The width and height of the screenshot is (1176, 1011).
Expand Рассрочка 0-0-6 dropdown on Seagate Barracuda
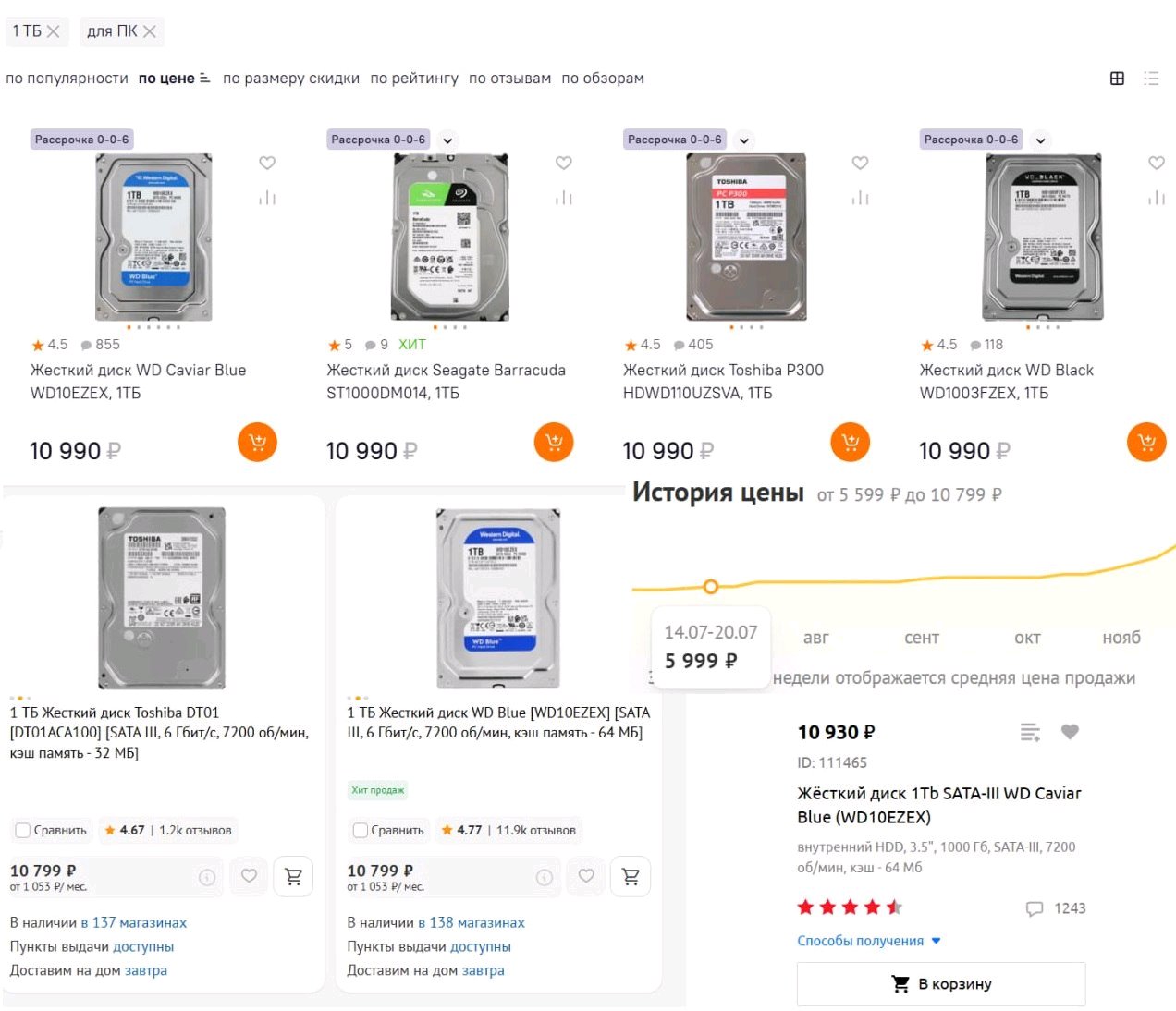[x=447, y=140]
